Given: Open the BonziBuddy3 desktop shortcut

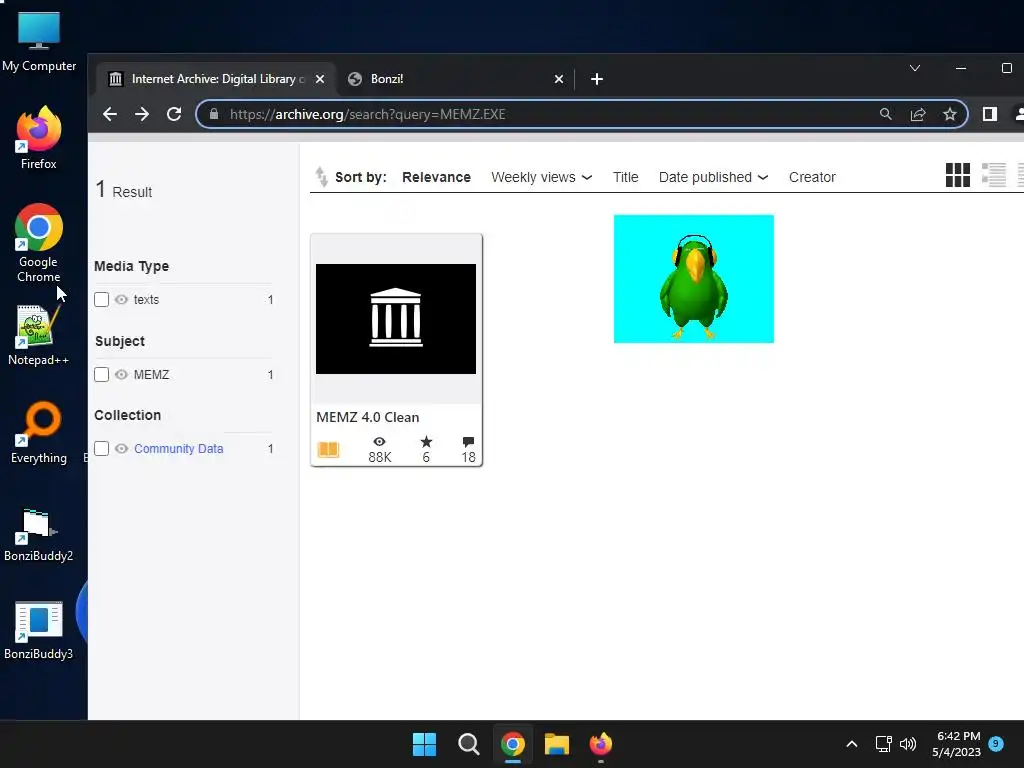Looking at the screenshot, I should point(39,630).
